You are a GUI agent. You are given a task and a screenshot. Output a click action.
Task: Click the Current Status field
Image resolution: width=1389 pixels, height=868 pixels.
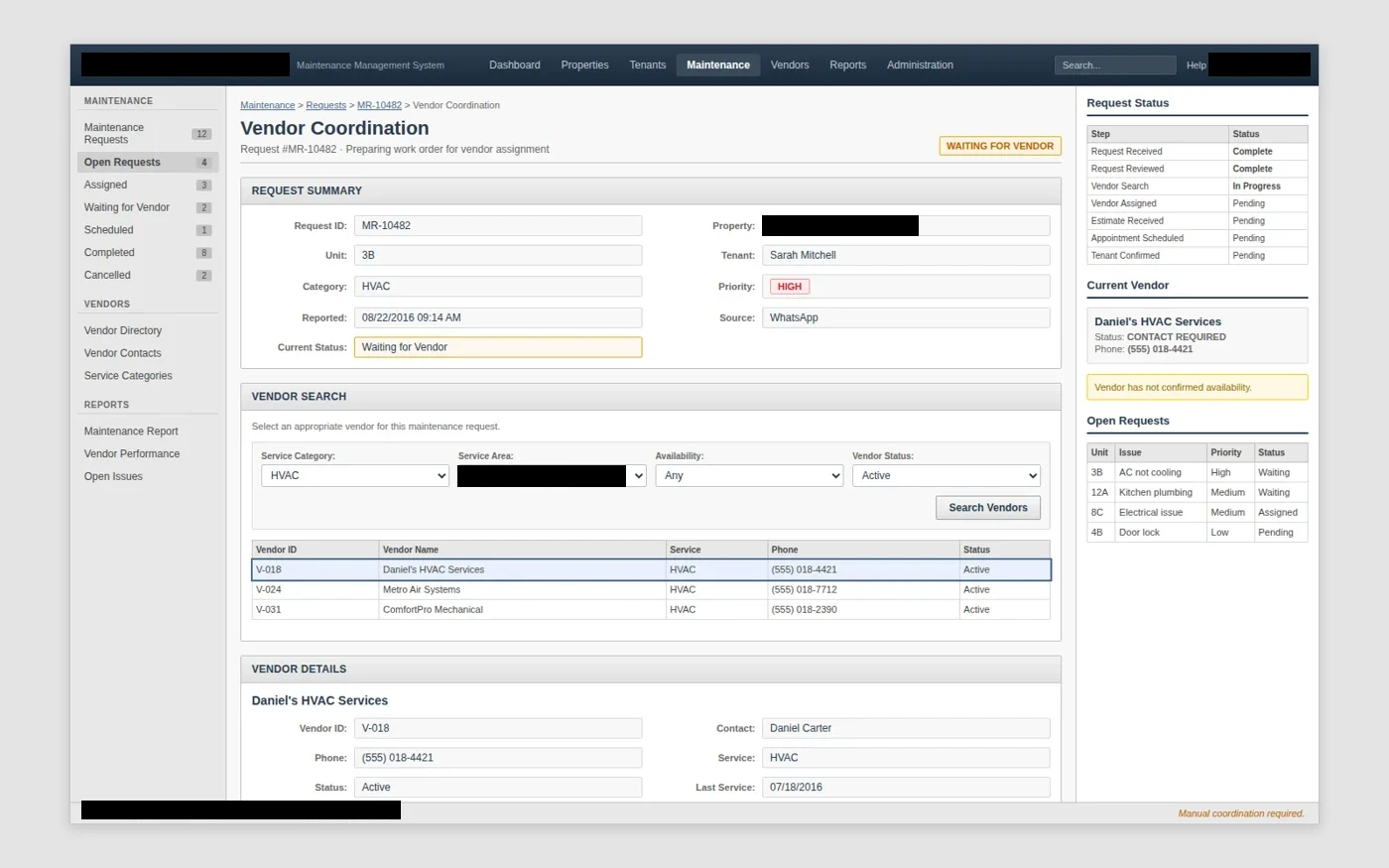coord(498,347)
